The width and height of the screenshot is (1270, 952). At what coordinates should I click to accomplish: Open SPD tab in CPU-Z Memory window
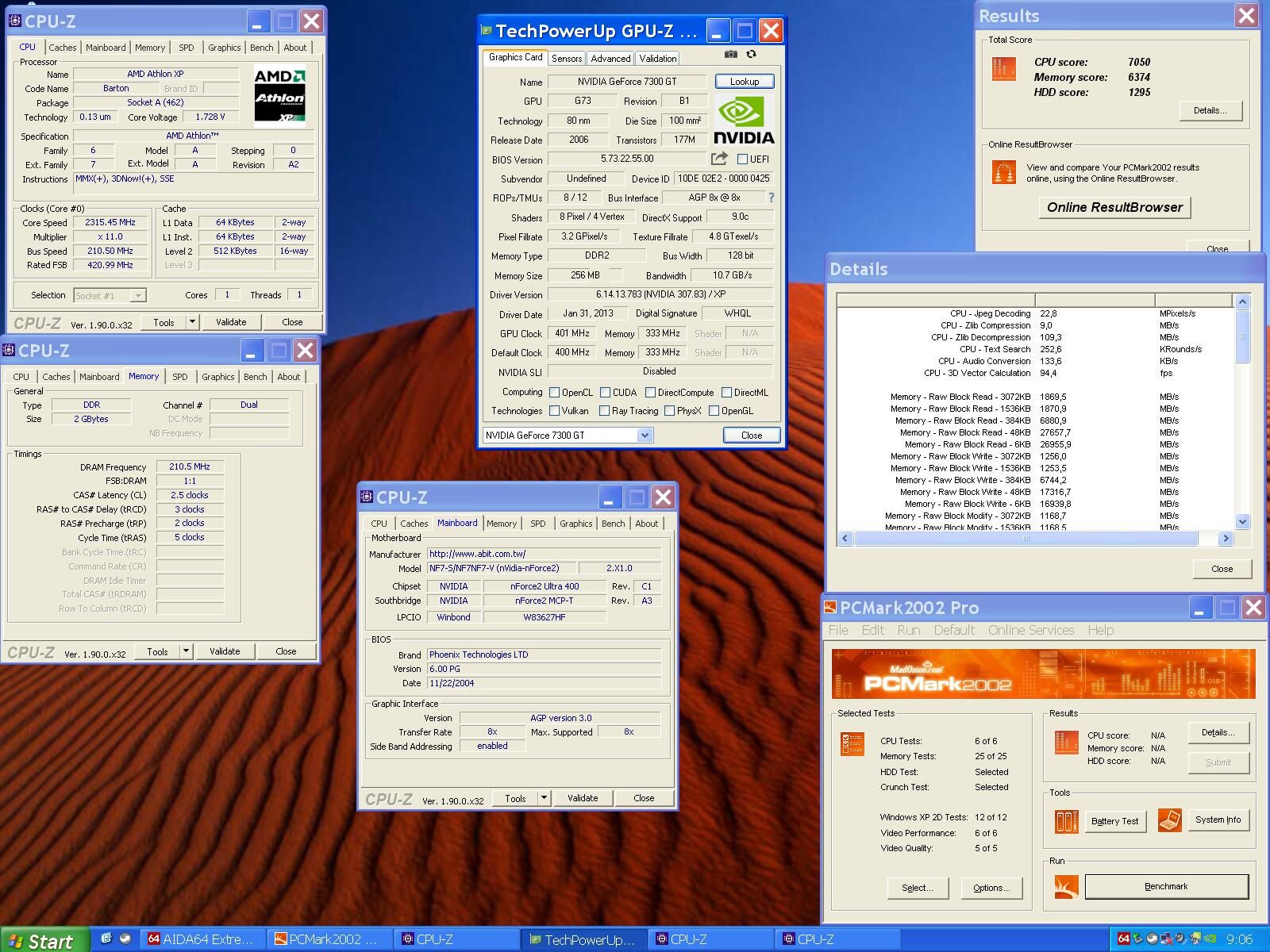(x=180, y=377)
